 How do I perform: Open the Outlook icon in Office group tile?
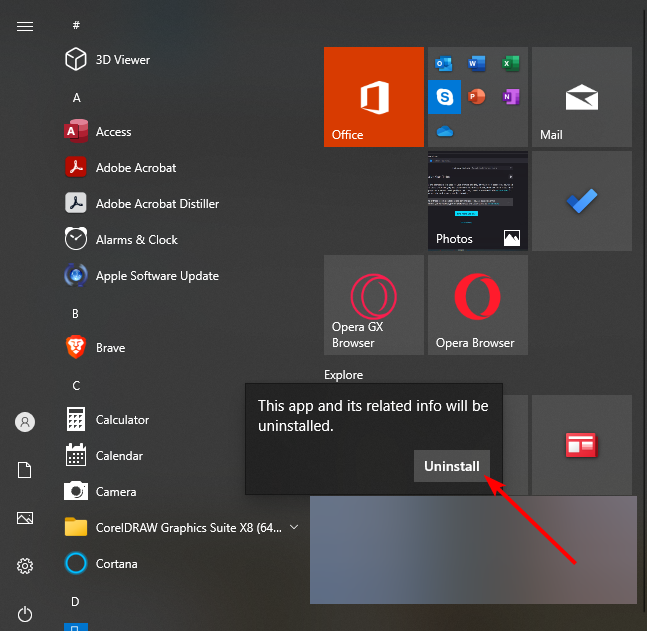pyautogui.click(x=444, y=64)
